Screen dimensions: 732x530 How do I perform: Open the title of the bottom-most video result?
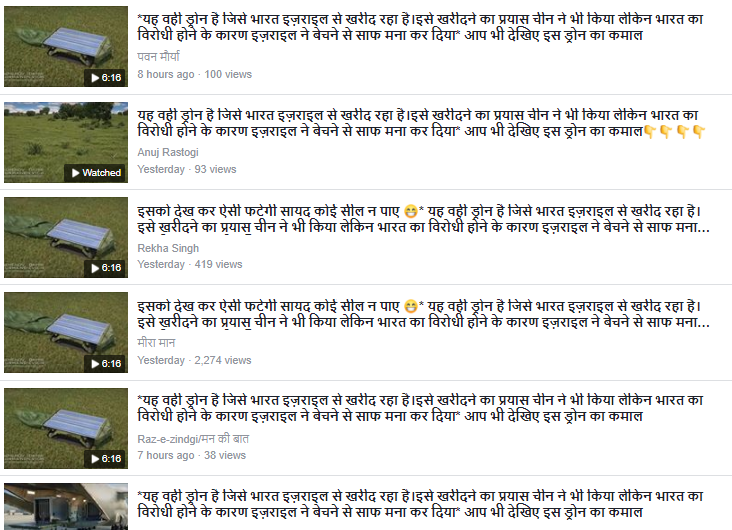420,504
